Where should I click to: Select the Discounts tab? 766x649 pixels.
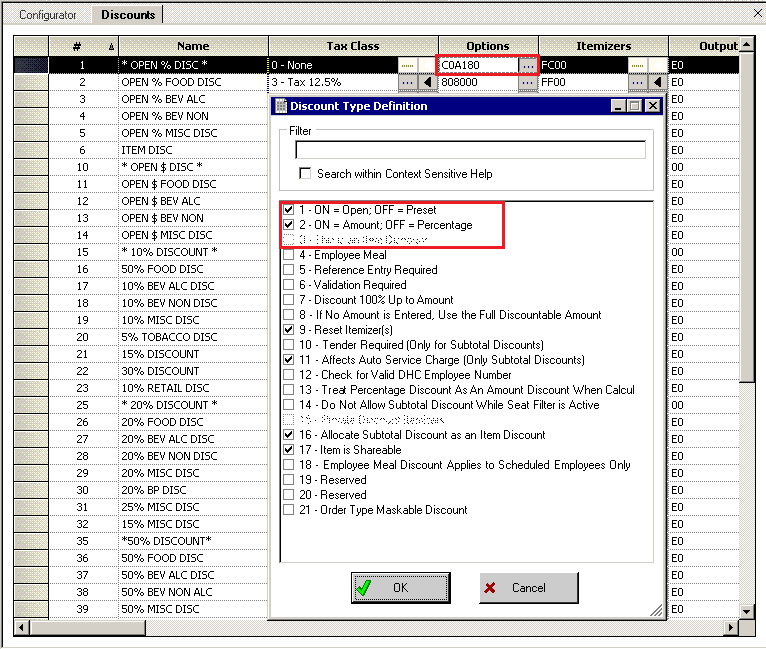coord(128,15)
